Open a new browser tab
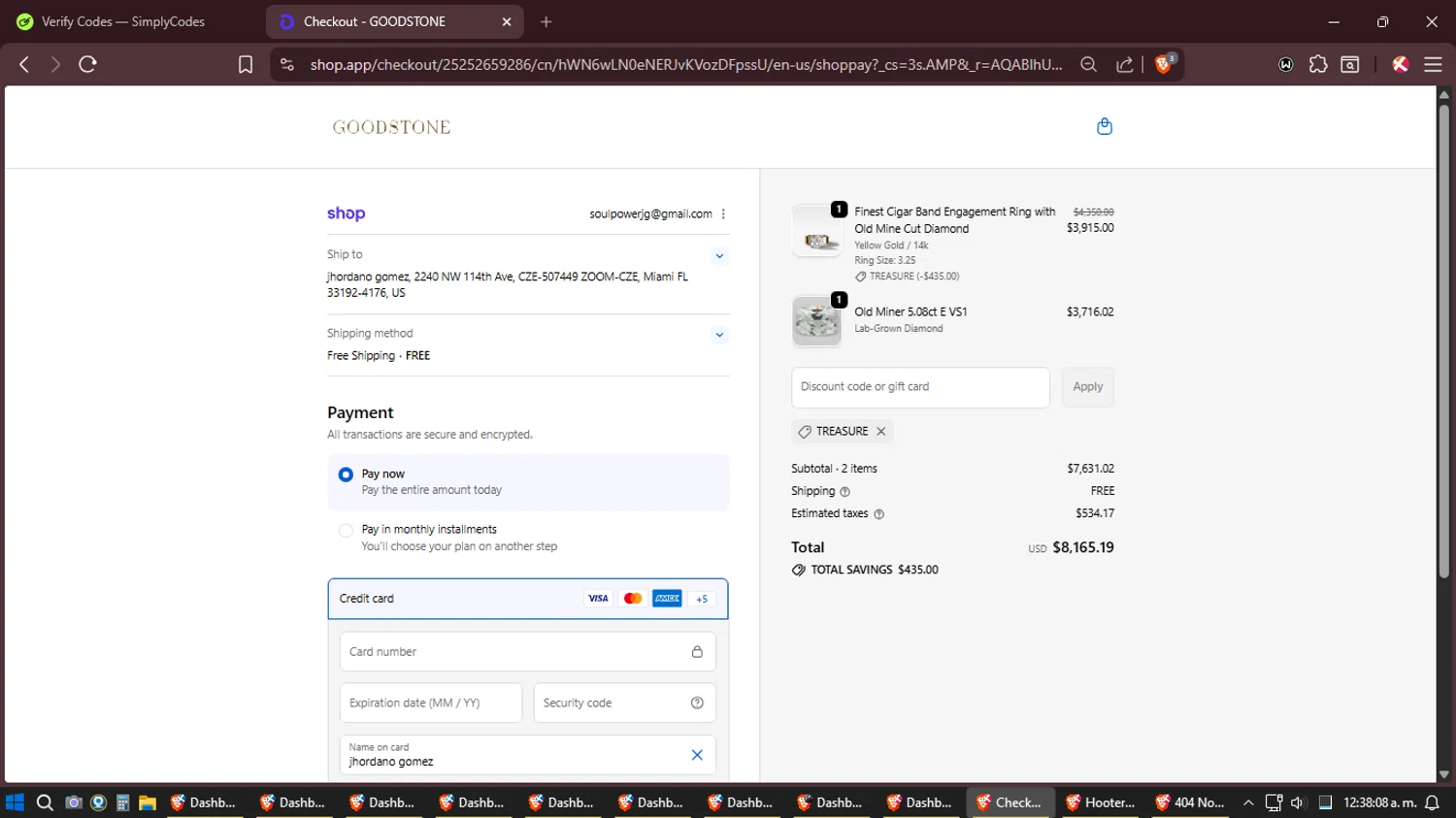The height and width of the screenshot is (818, 1456). 546,21
